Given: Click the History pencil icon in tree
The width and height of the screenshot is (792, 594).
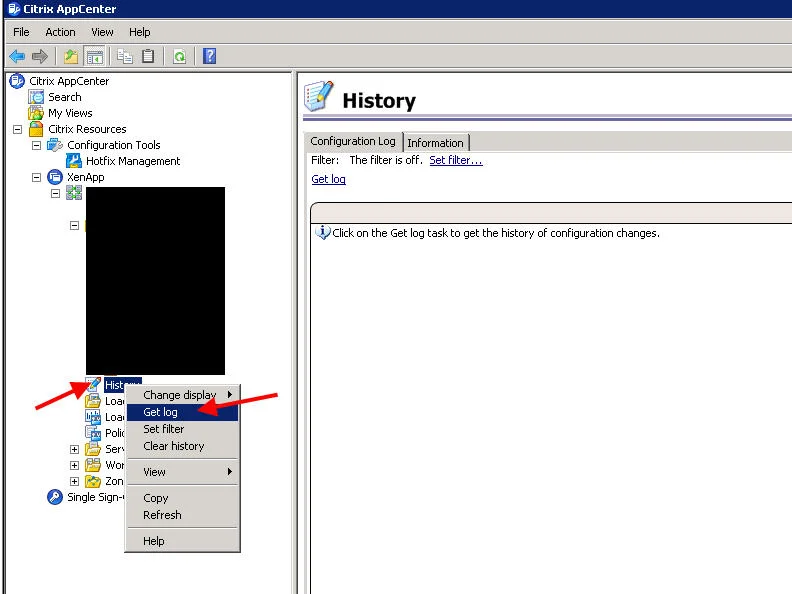Looking at the screenshot, I should pyautogui.click(x=93, y=385).
